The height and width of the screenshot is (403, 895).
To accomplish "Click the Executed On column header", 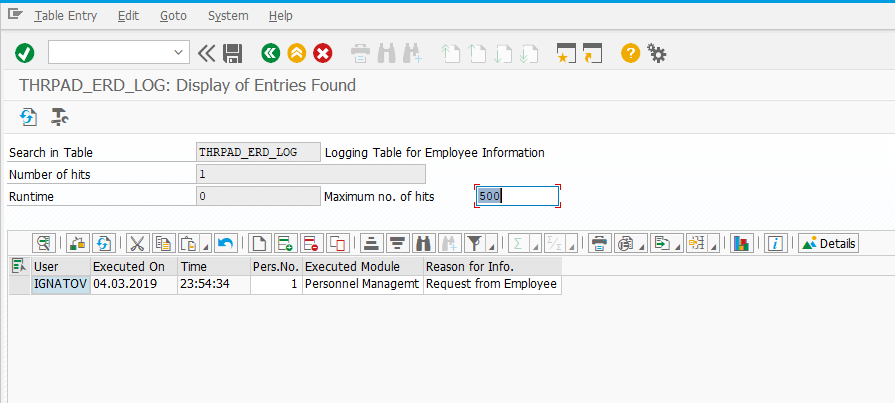I will point(134,267).
